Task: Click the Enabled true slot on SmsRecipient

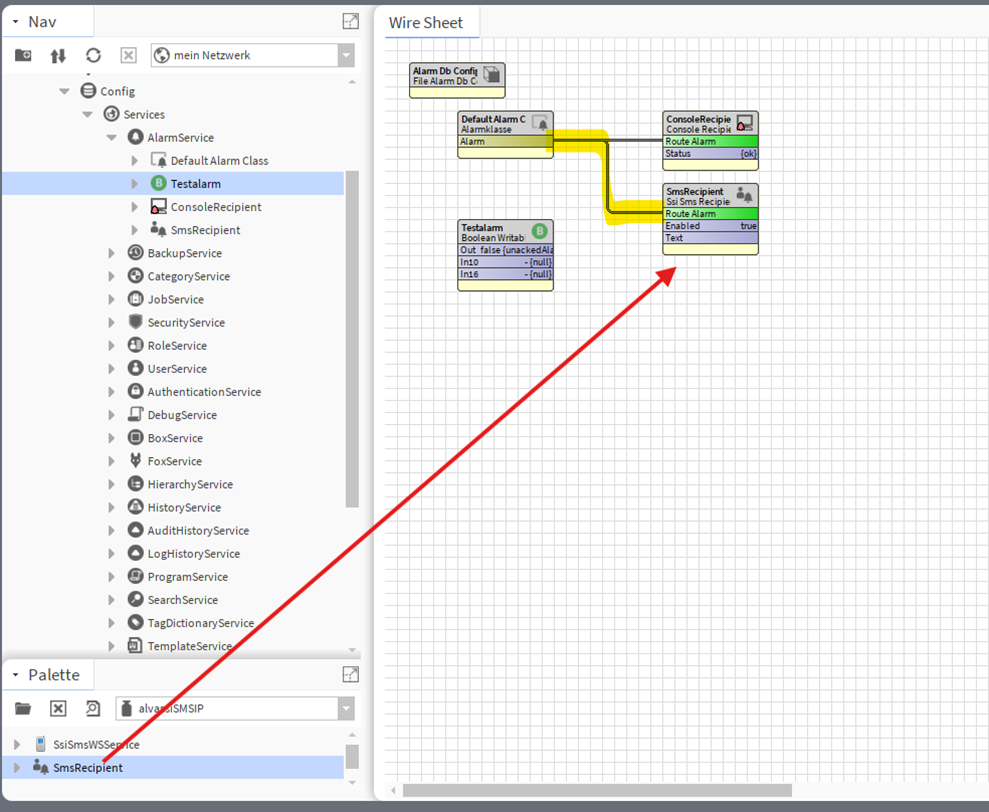Action: (x=710, y=226)
